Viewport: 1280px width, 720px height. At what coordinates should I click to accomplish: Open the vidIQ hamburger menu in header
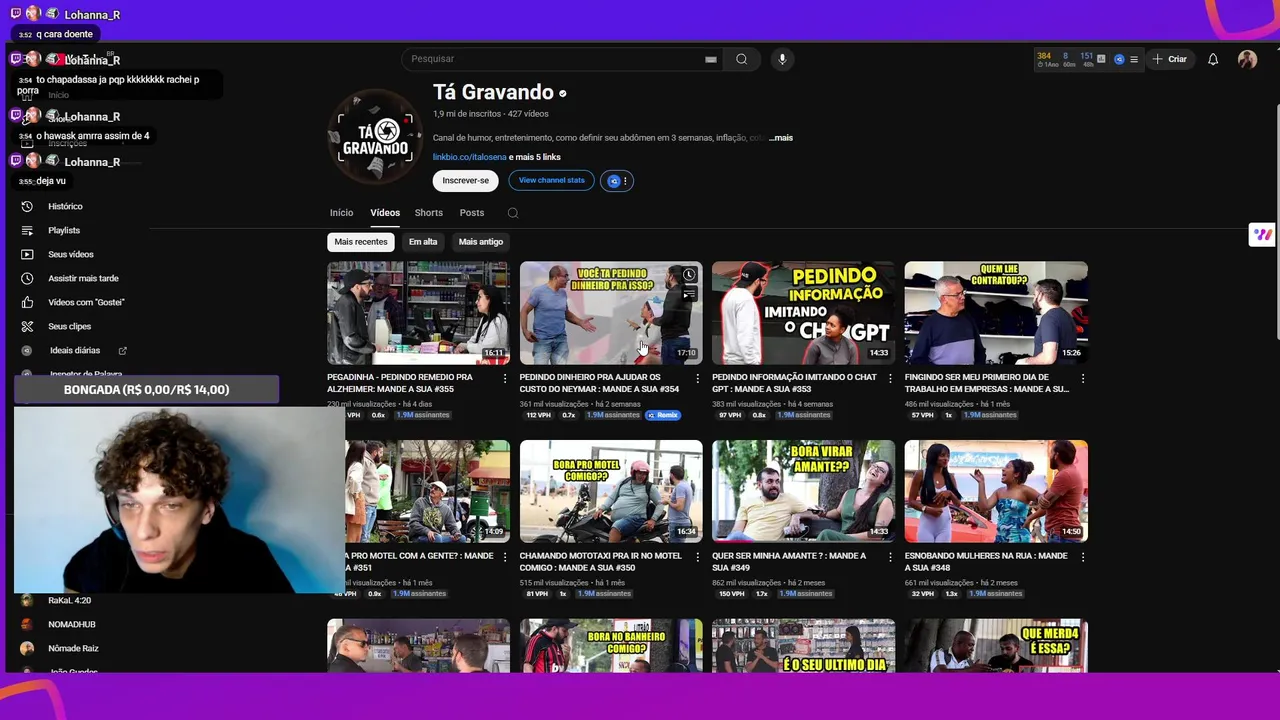(1133, 59)
